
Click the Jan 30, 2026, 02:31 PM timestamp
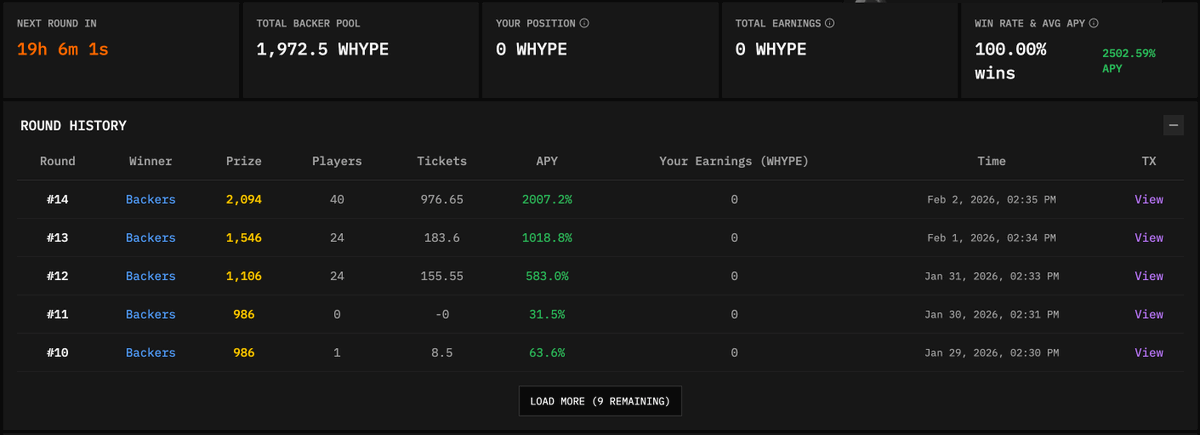point(991,314)
